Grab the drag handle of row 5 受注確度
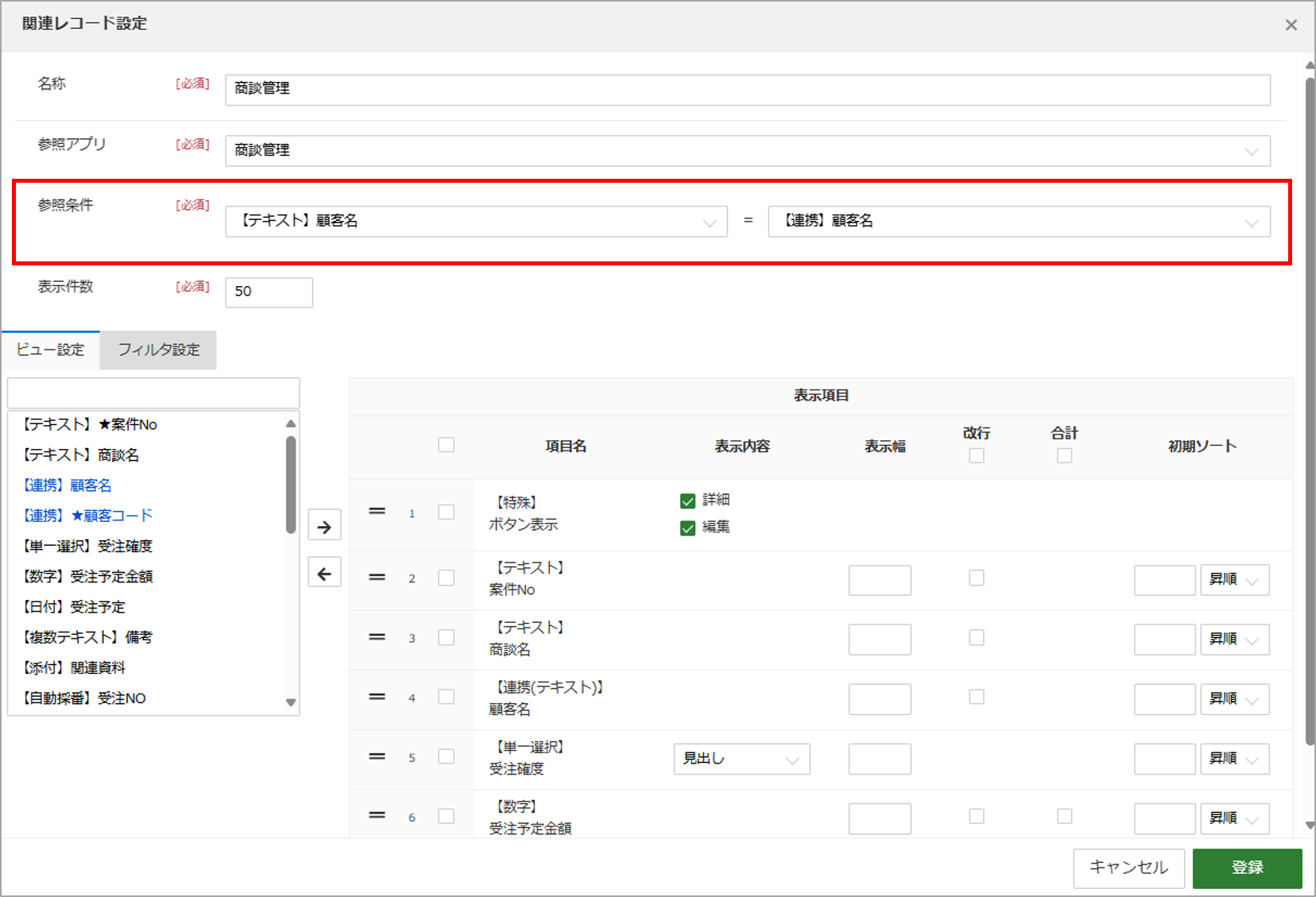This screenshot has height=897, width=1316. pyautogui.click(x=377, y=756)
